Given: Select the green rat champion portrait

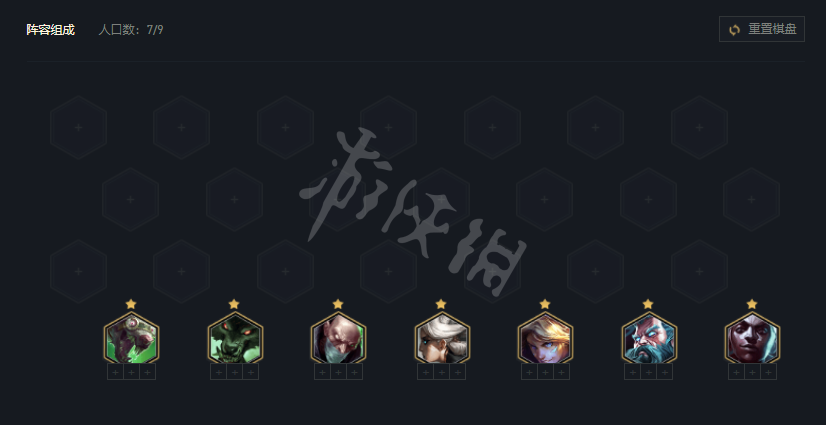Looking at the screenshot, I should click(131, 338).
